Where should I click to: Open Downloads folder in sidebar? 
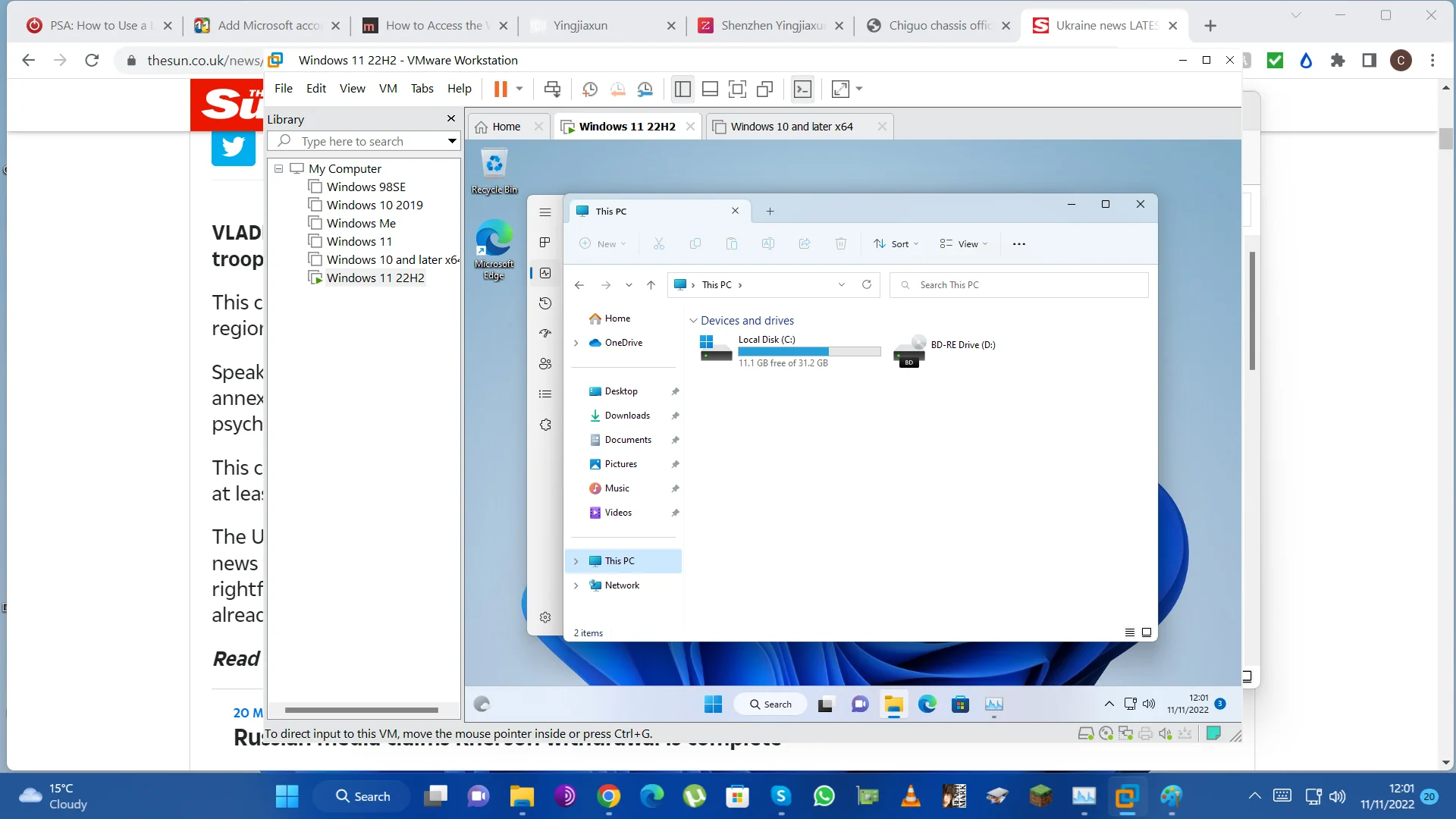tap(627, 416)
